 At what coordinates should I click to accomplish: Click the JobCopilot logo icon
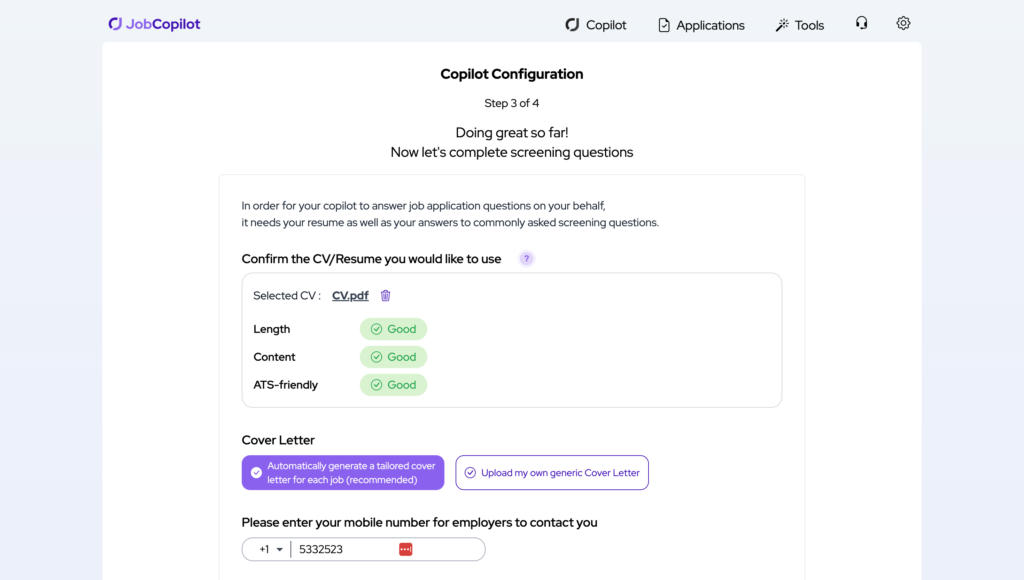pyautogui.click(x=113, y=23)
